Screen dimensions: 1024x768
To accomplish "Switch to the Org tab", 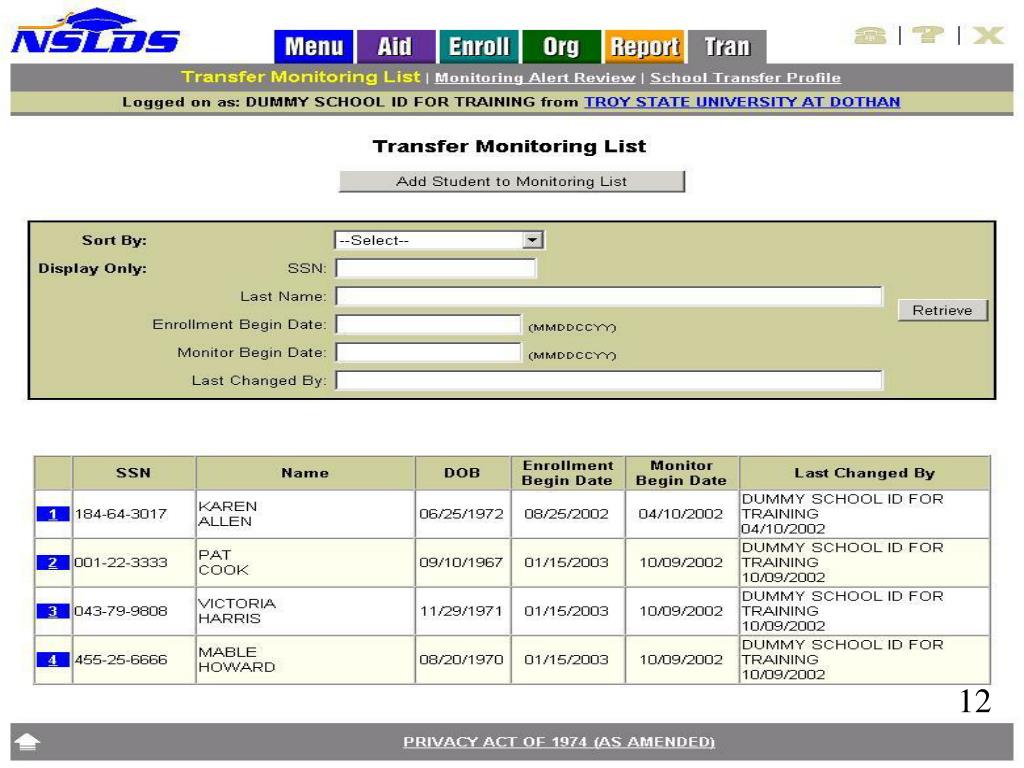I will [562, 46].
